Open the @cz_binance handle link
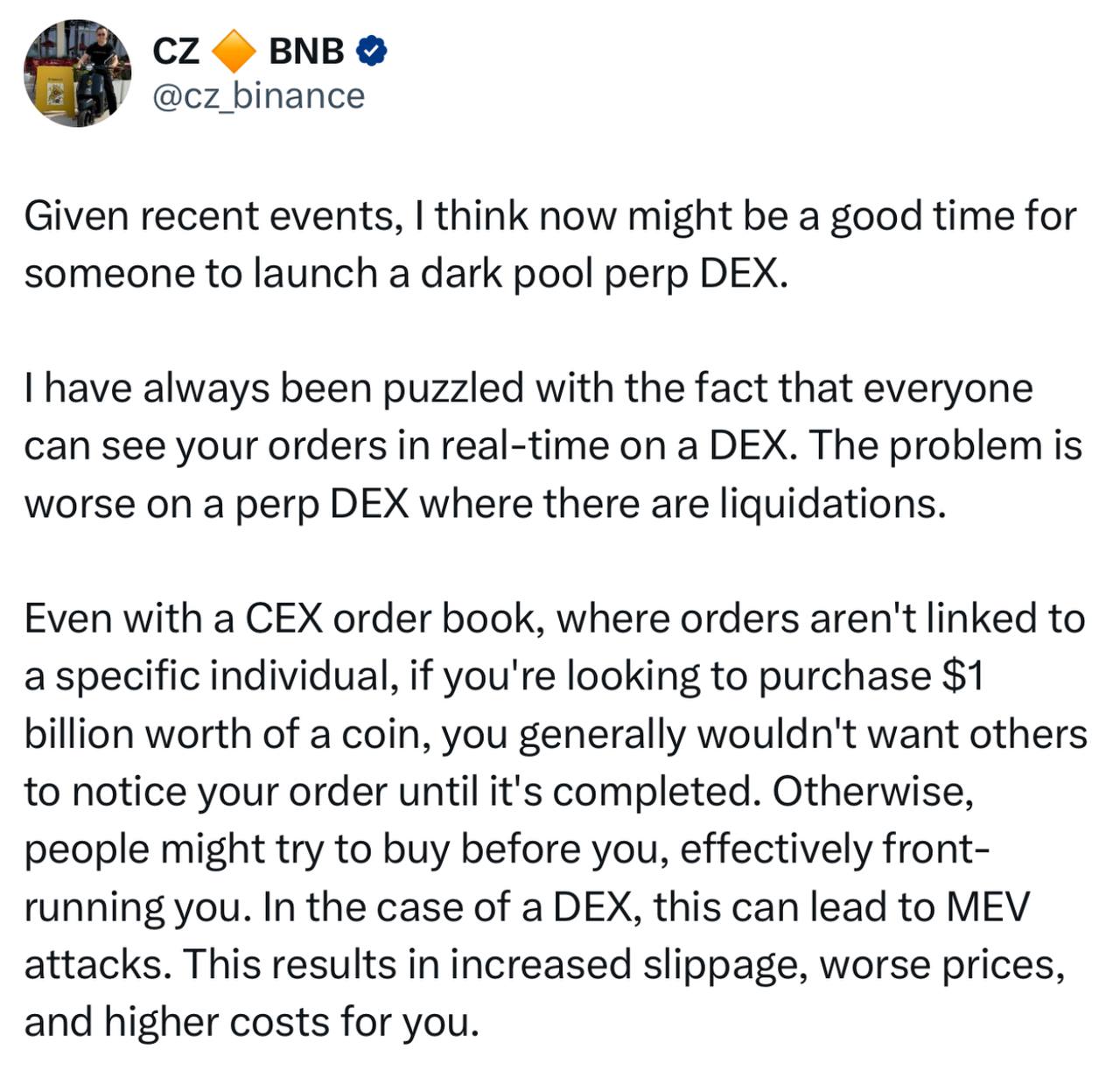Image resolution: width=1120 pixels, height=1077 pixels. (x=258, y=95)
